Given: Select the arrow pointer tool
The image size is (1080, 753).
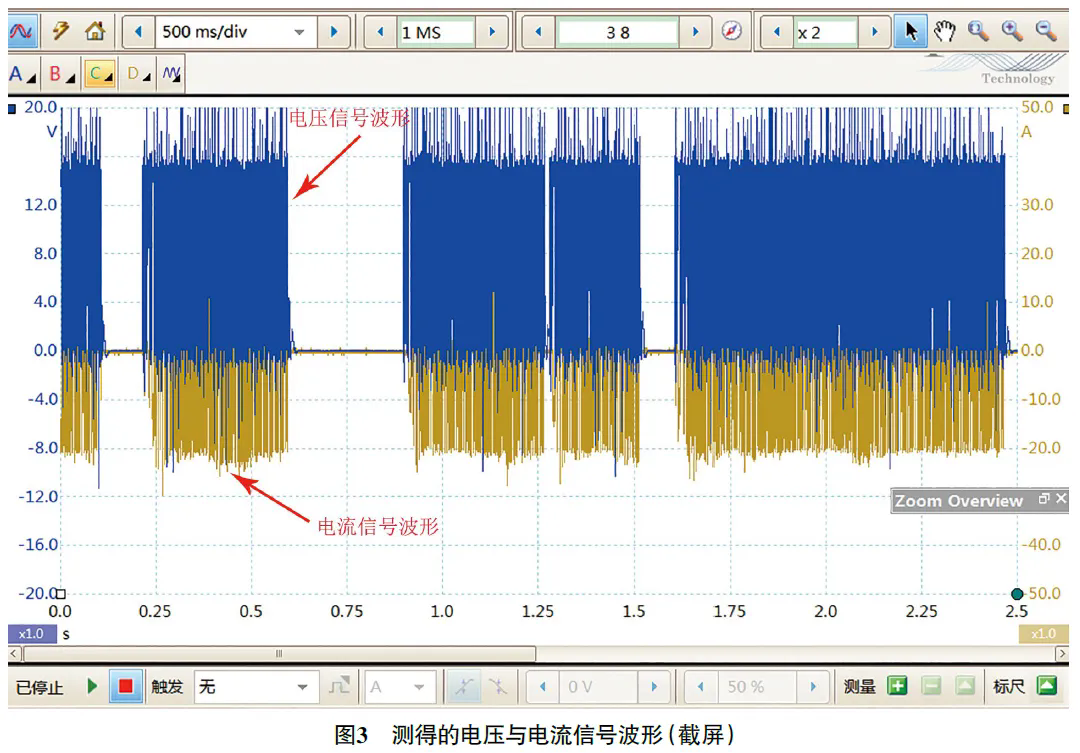Looking at the screenshot, I should coord(910,32).
